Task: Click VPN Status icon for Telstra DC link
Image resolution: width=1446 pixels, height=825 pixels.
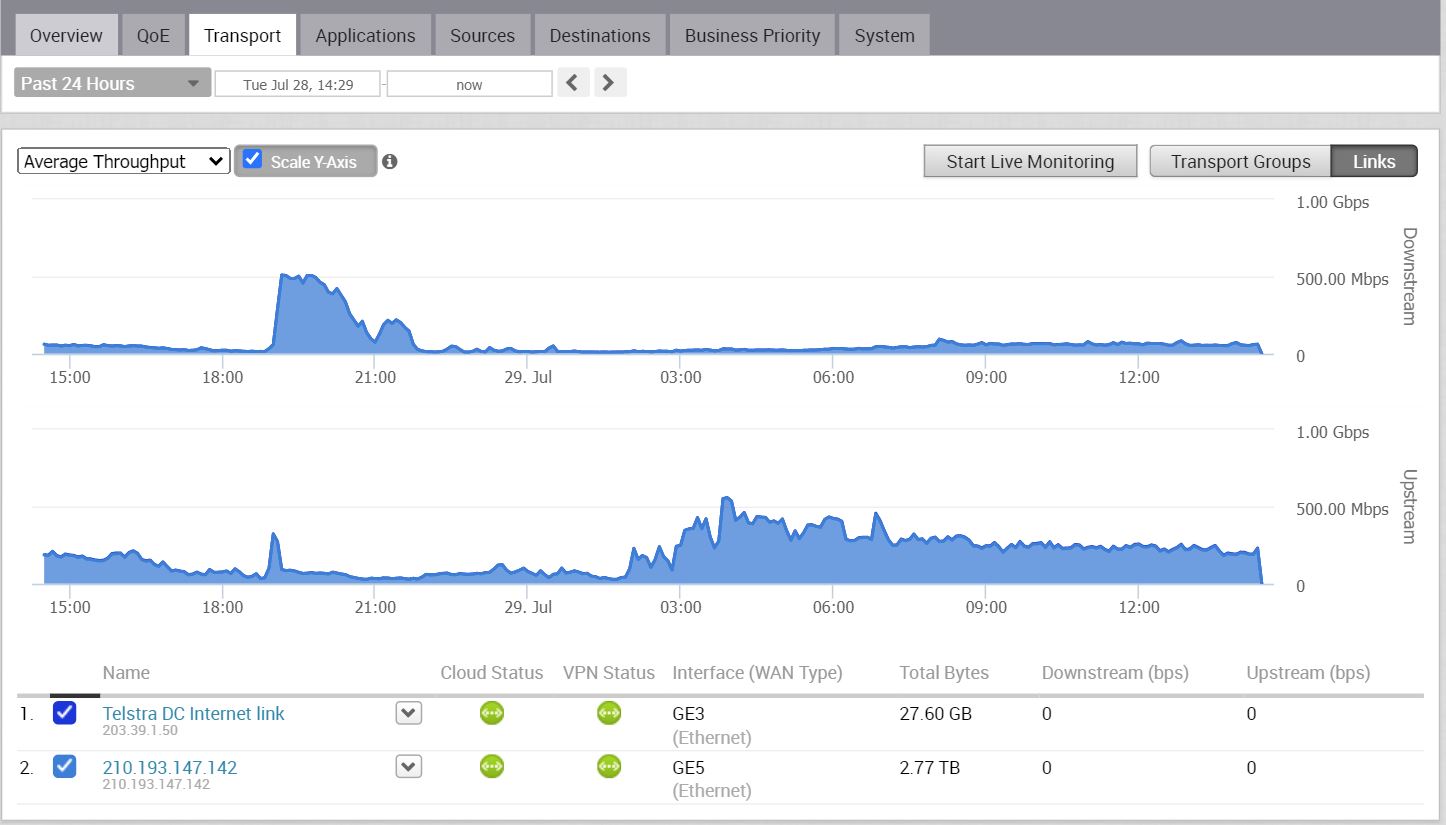Action: tap(609, 713)
